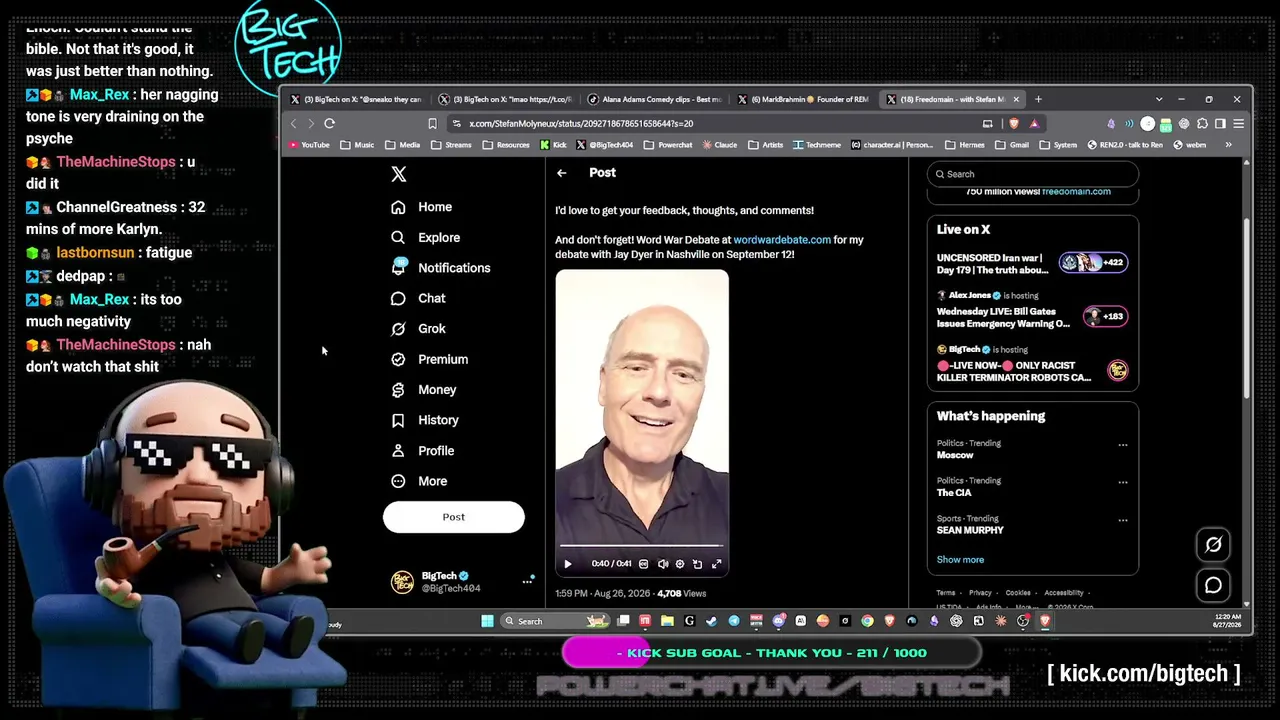This screenshot has width=1280, height=720.
Task: Open the Streams bookmarks folder
Action: [451, 145]
